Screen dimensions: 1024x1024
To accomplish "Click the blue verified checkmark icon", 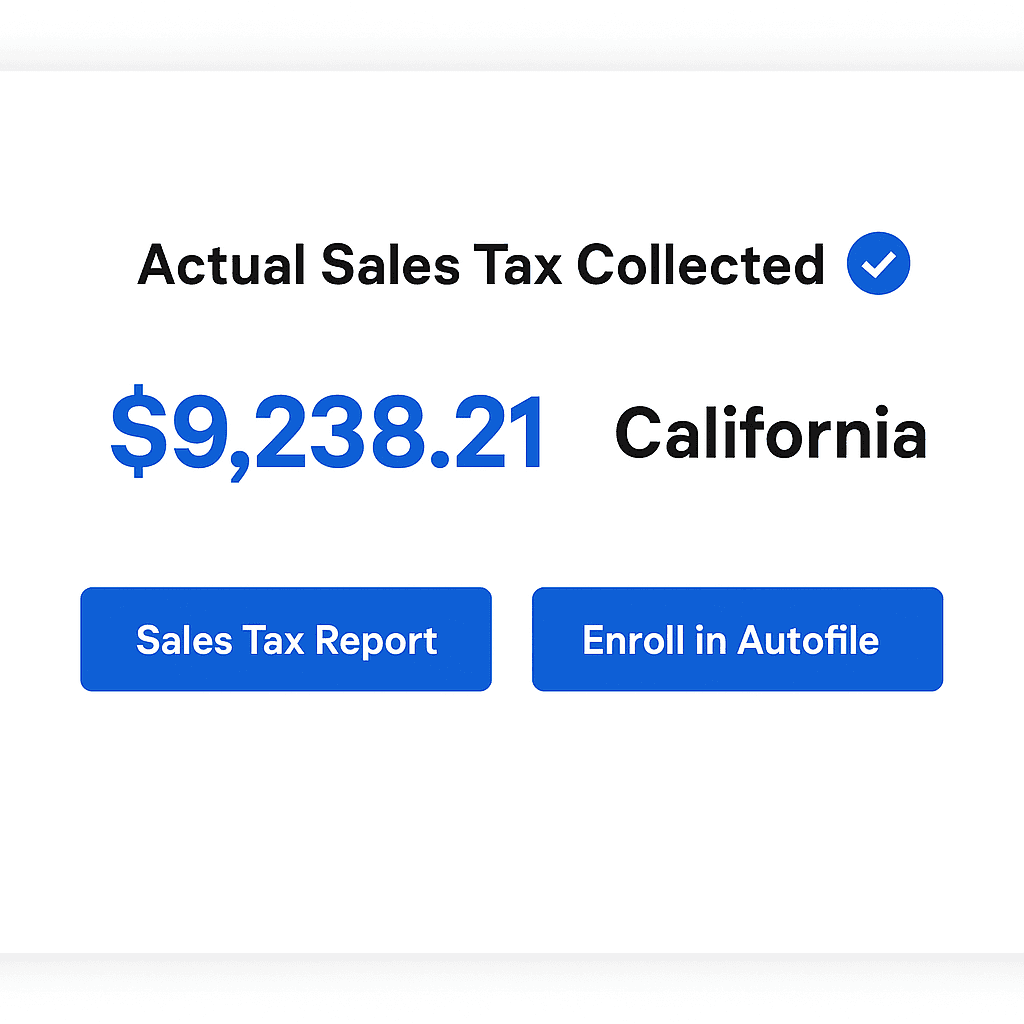I will point(878,263).
